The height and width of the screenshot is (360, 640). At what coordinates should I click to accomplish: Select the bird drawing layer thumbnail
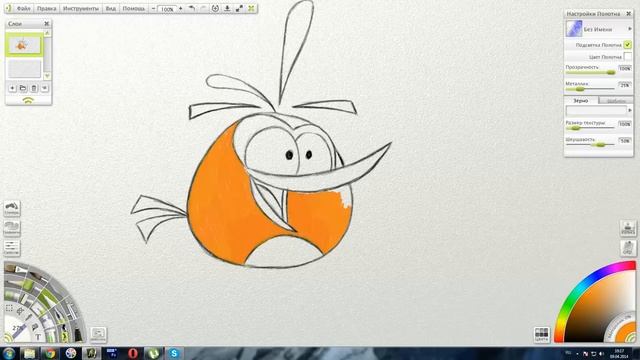[24, 44]
